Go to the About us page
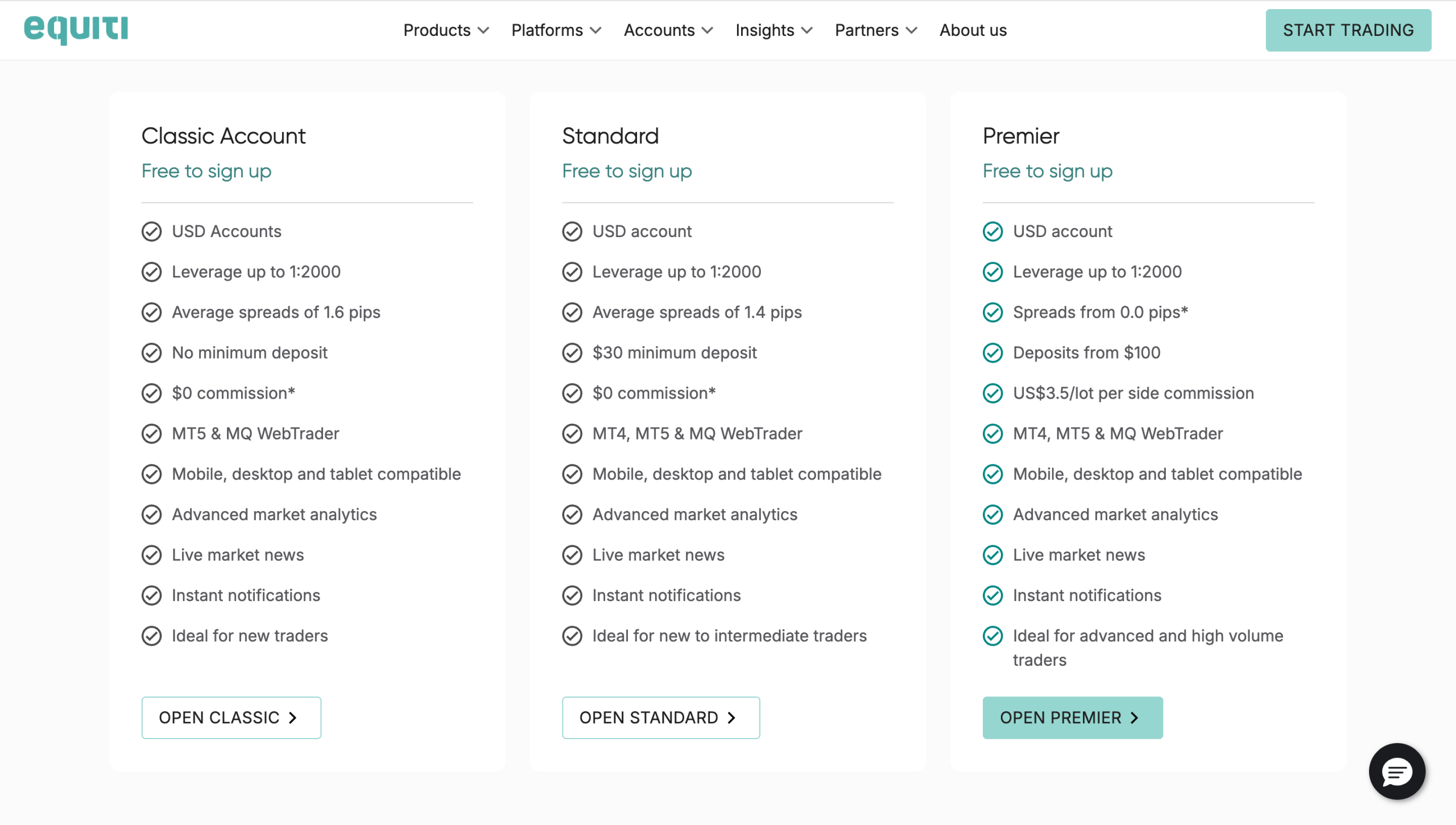The image size is (1456, 825). 973,30
